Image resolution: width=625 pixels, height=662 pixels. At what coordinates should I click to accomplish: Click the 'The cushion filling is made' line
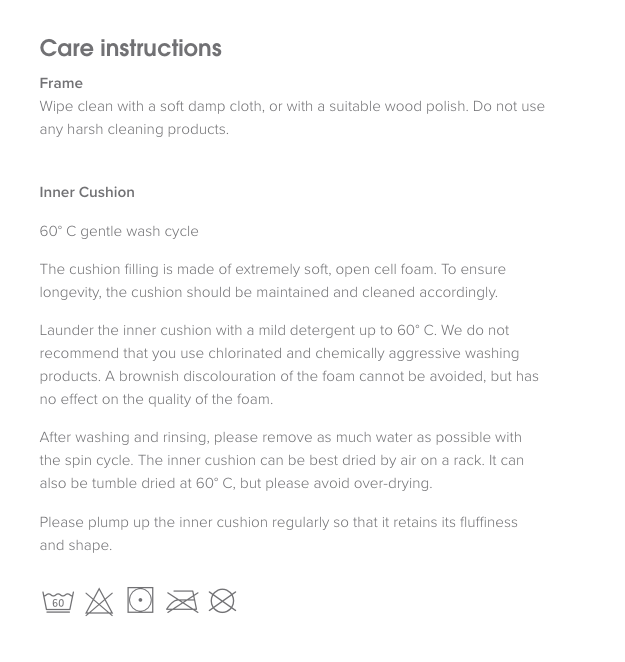coord(272,269)
